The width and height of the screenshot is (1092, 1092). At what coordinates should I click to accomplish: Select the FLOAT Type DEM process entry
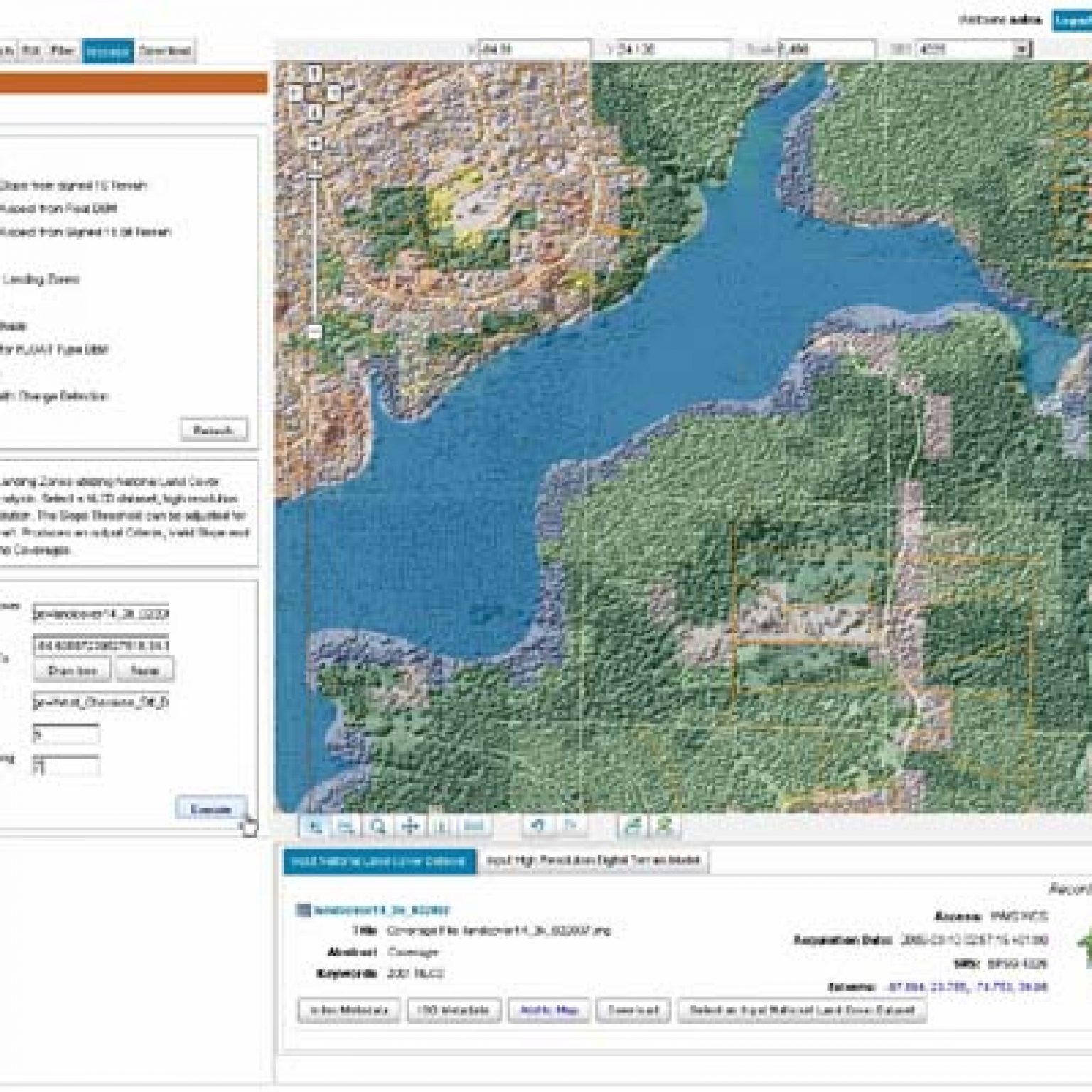click(x=54, y=349)
